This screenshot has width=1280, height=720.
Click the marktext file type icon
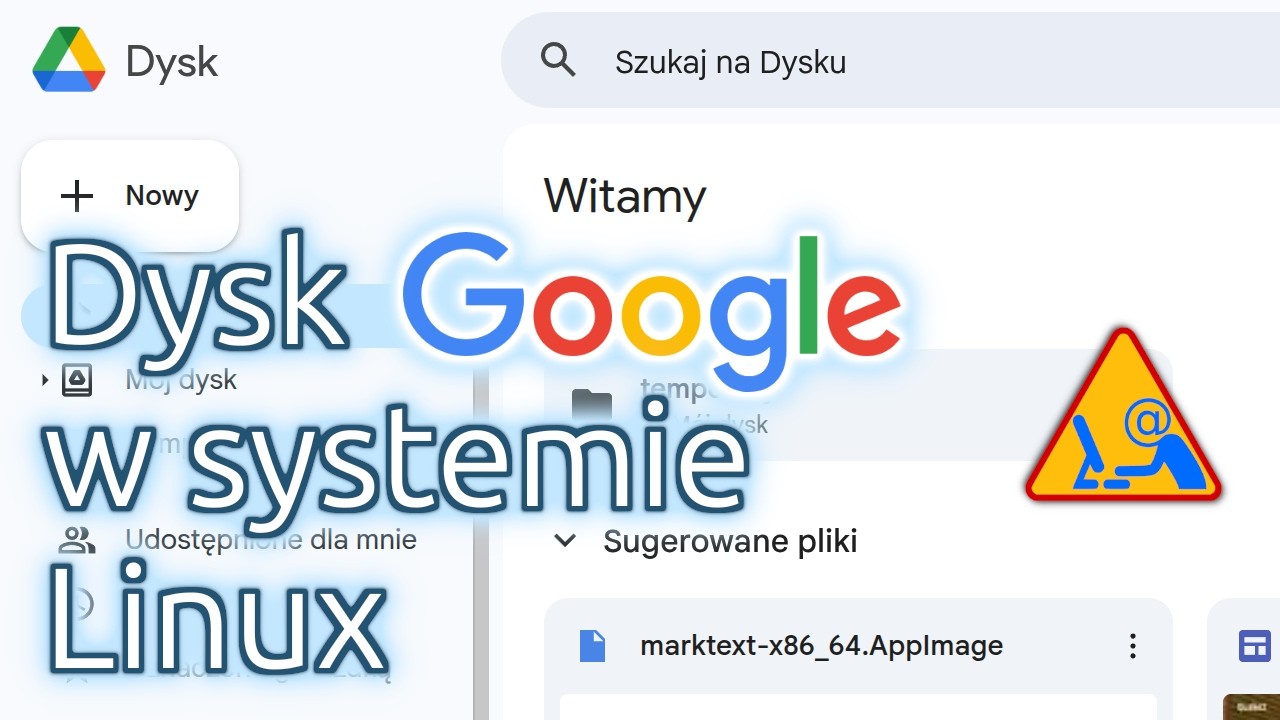(593, 646)
